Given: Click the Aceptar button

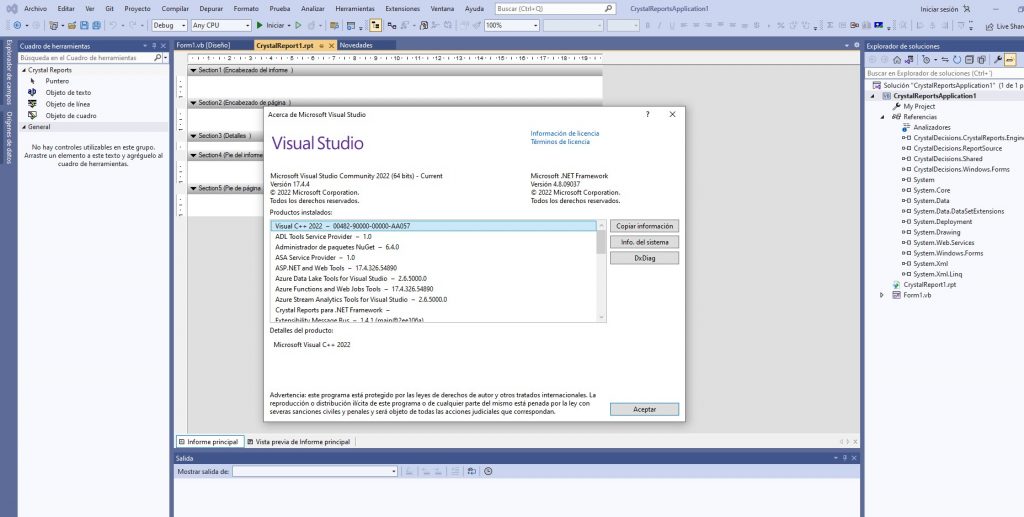Looking at the screenshot, I should point(644,409).
